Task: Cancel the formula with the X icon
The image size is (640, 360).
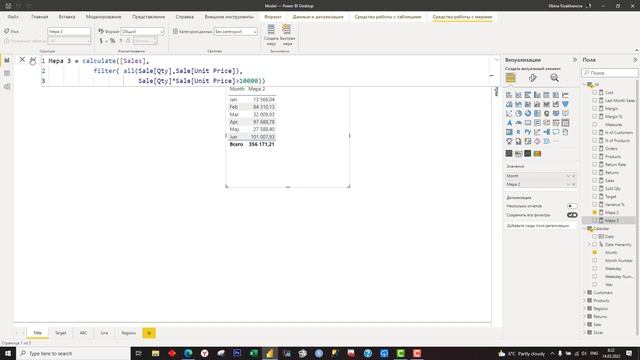Action: [x=22, y=60]
